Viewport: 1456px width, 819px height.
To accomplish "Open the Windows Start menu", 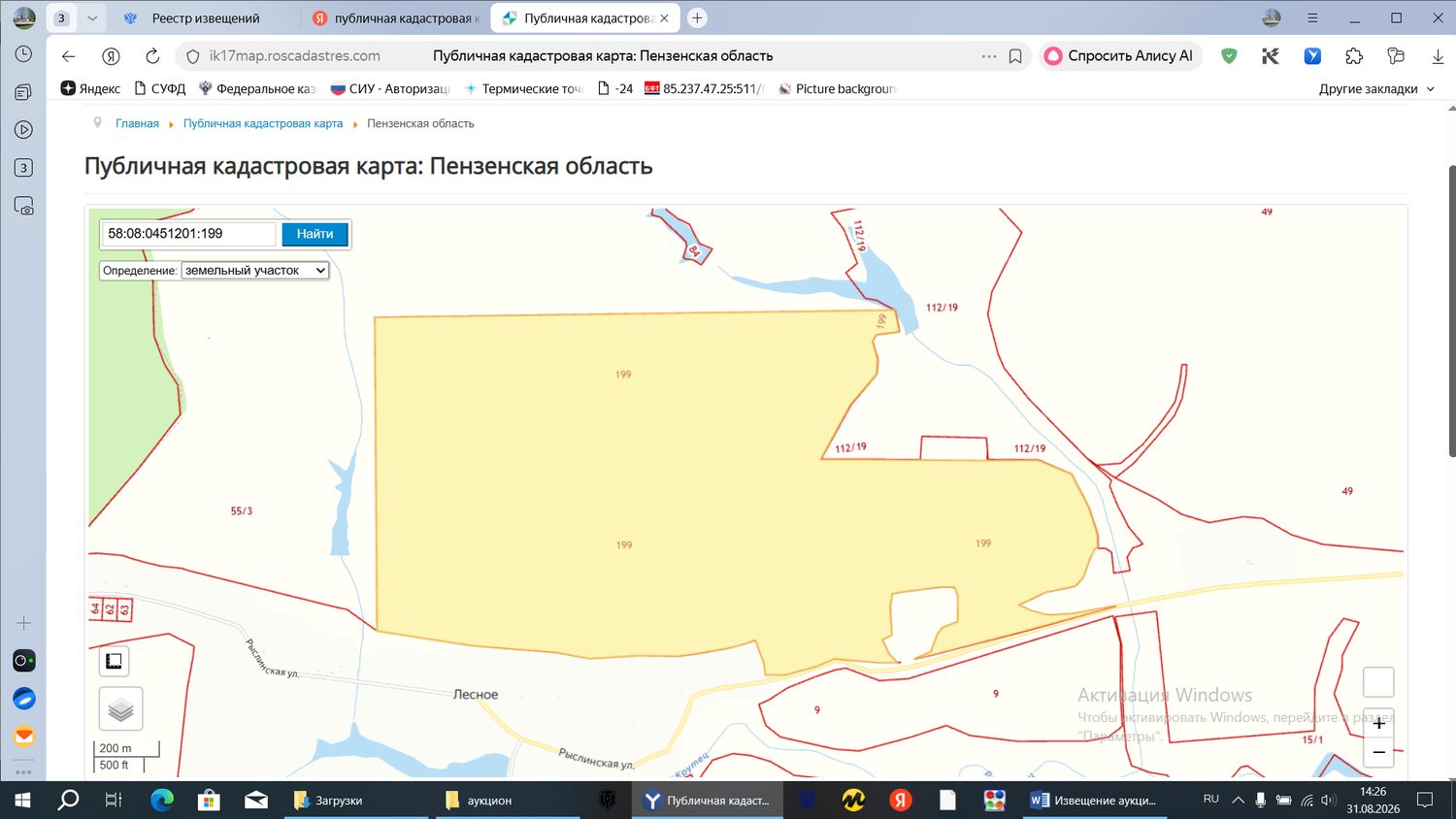I will (x=21, y=801).
